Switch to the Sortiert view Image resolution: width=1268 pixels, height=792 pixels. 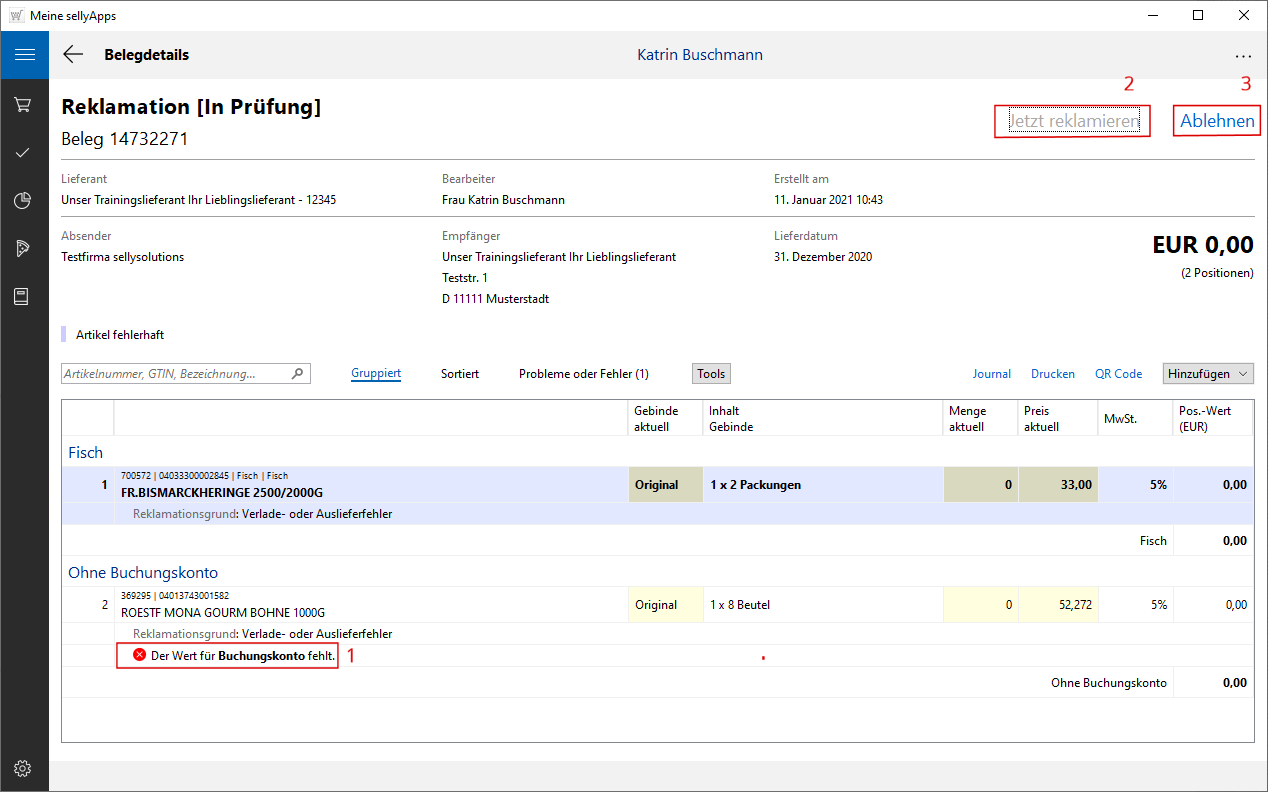(x=459, y=374)
